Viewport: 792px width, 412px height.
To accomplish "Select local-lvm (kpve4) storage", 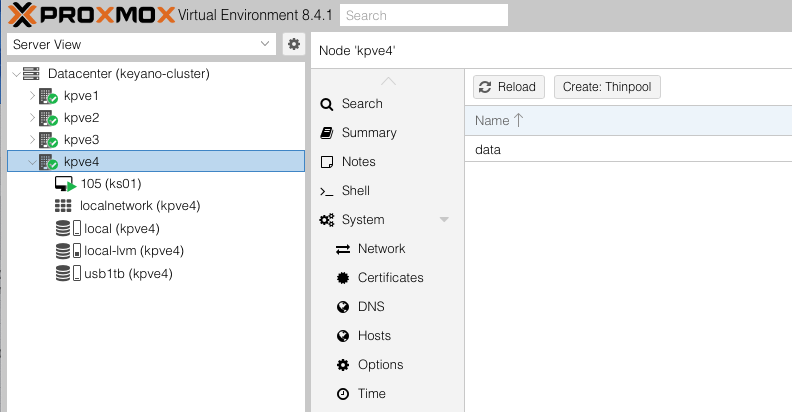I will point(134,250).
